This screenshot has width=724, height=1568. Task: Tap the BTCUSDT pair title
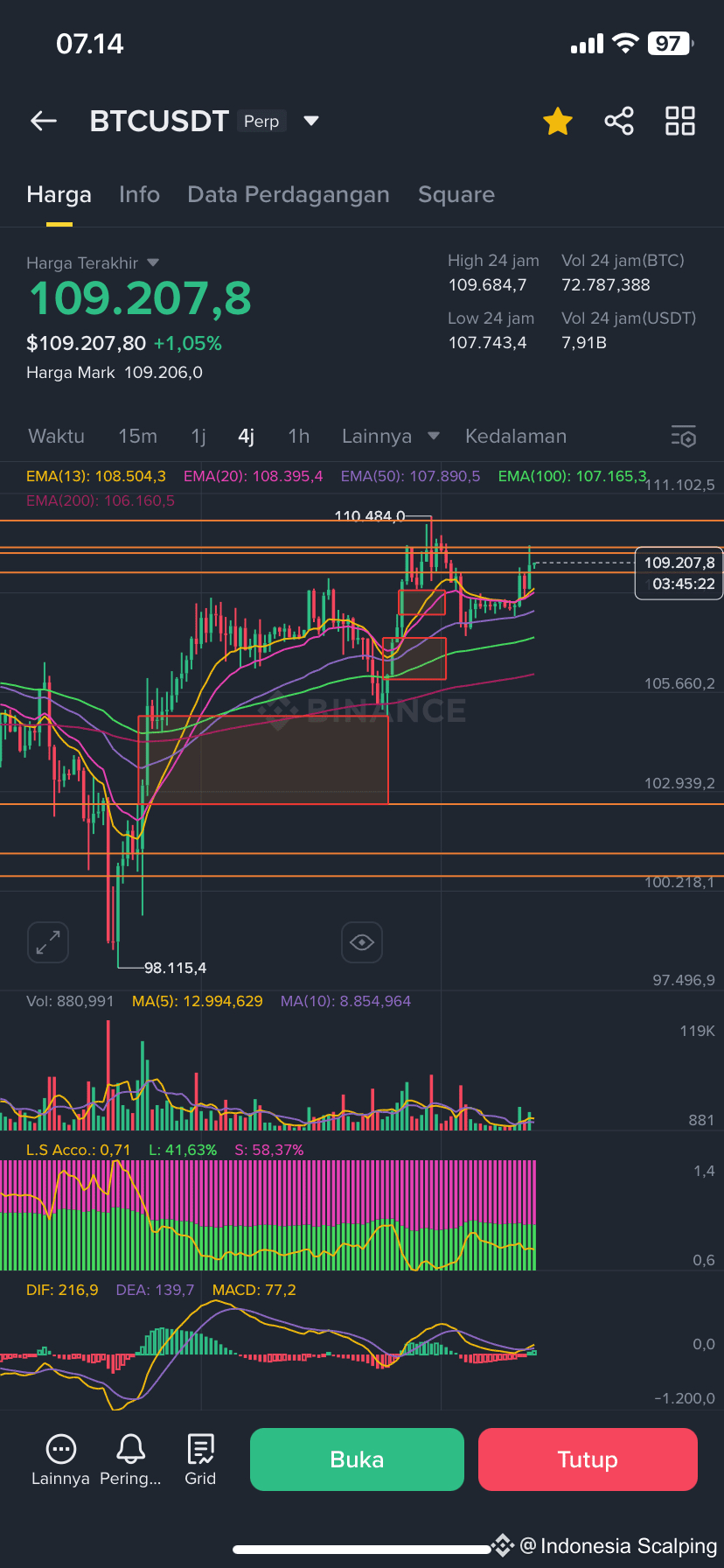point(159,121)
